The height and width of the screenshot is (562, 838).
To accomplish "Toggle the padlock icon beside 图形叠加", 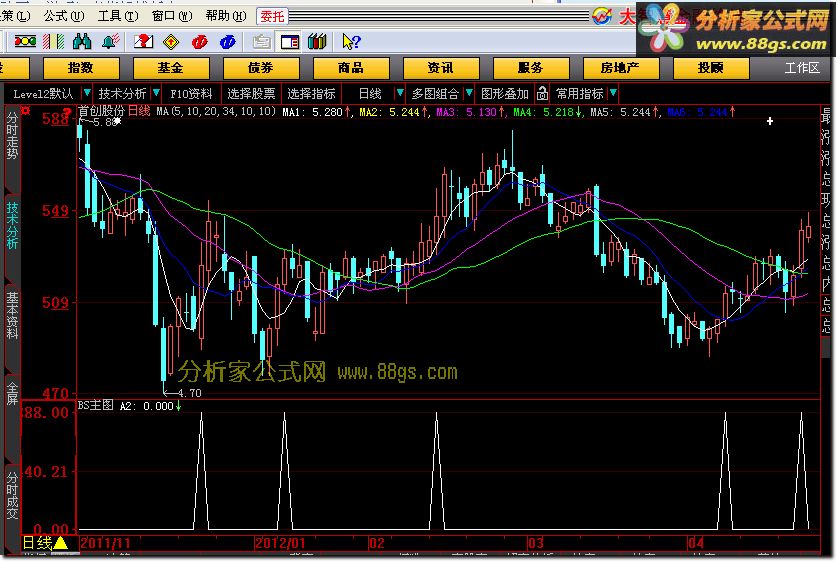I will (x=542, y=93).
